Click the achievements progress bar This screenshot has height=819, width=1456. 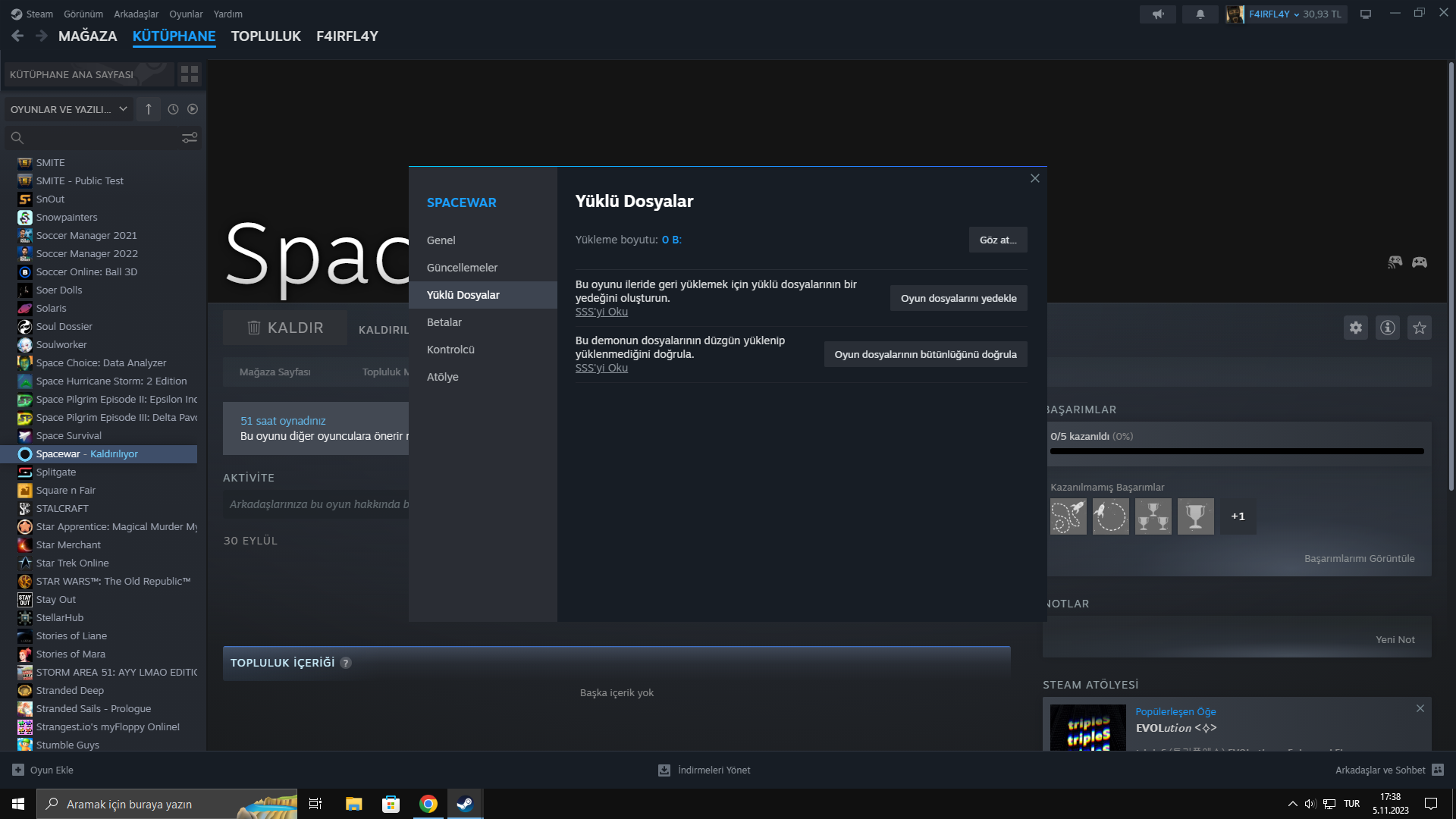tap(1236, 451)
